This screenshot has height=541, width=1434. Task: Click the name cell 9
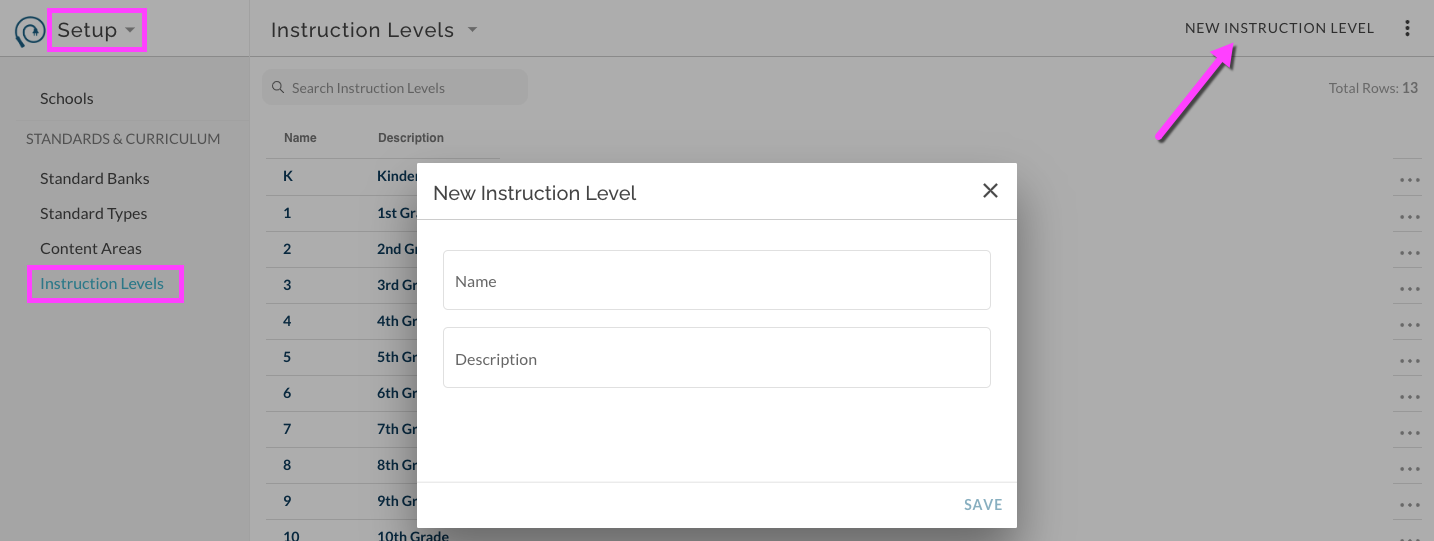[287, 501]
